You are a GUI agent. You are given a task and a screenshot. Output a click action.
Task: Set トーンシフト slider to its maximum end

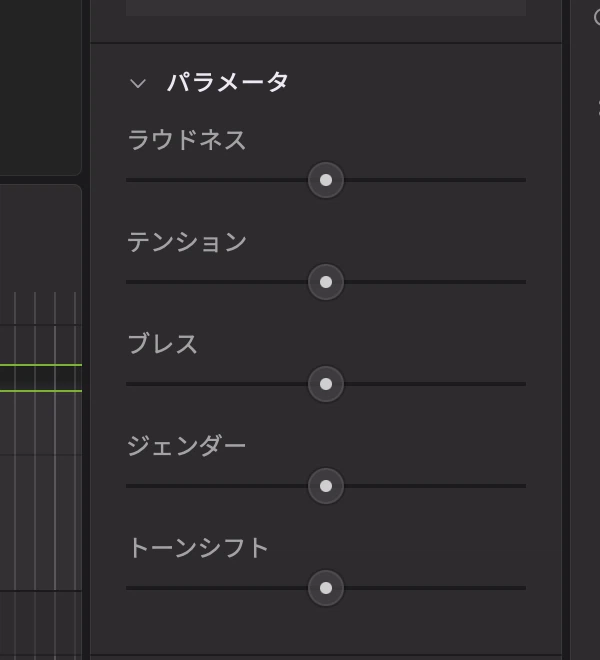(525, 588)
